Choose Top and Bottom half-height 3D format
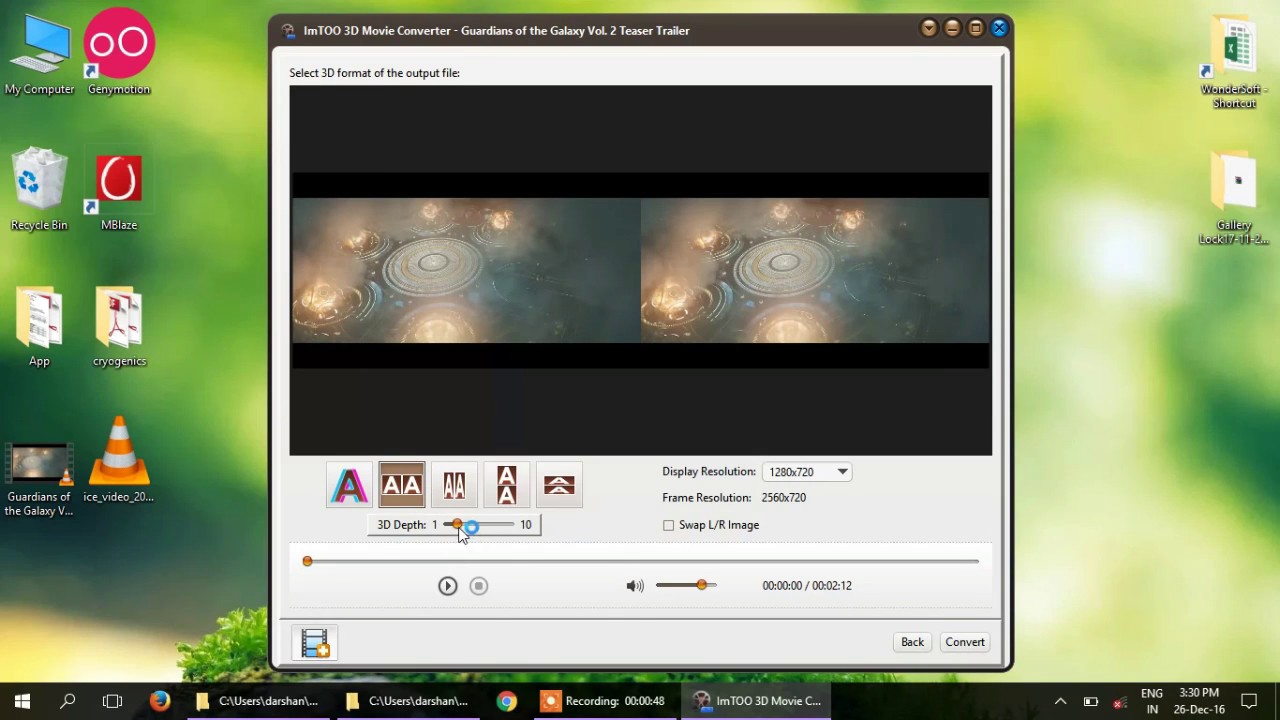 [559, 486]
